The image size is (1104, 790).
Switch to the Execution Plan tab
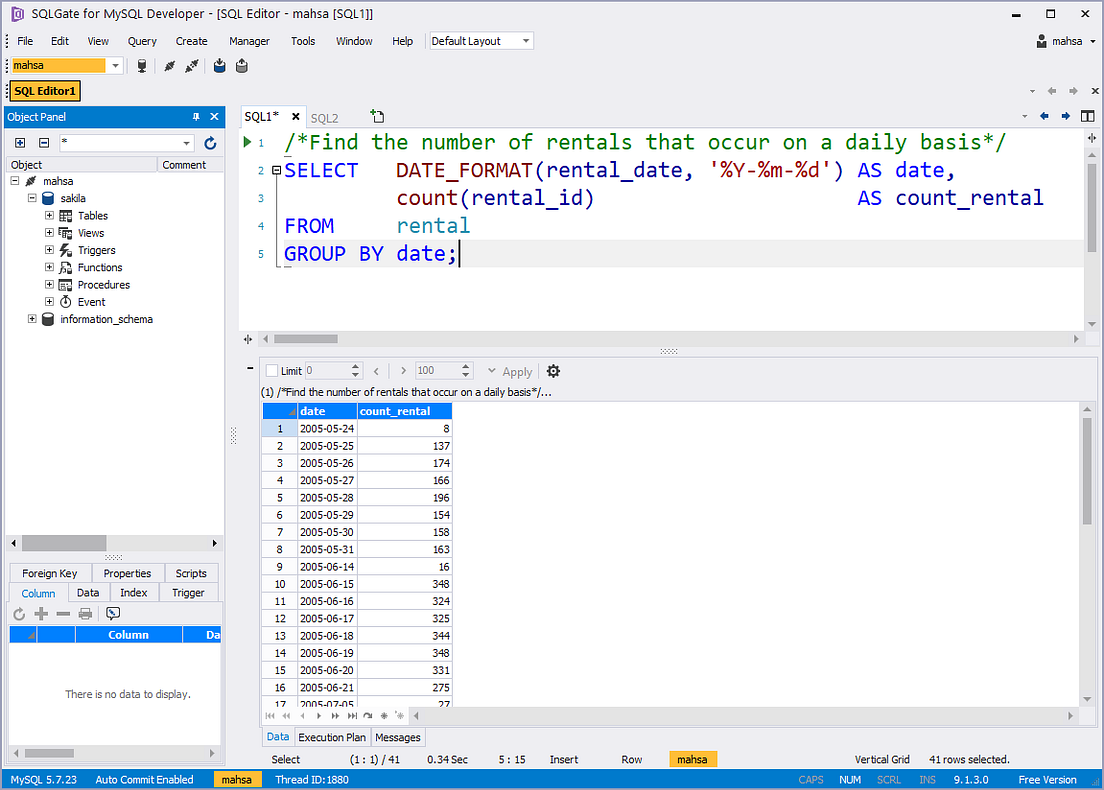click(x=331, y=737)
